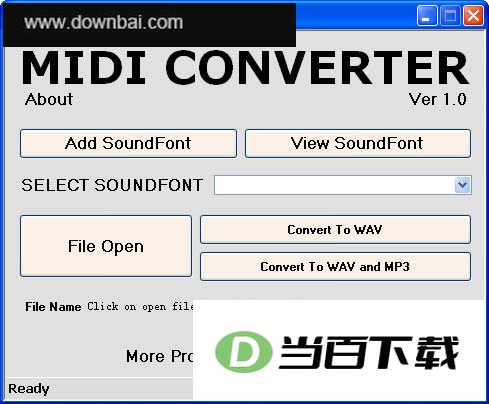Viewport: 489px width, 404px height.
Task: Open the About link
Action: point(49,99)
